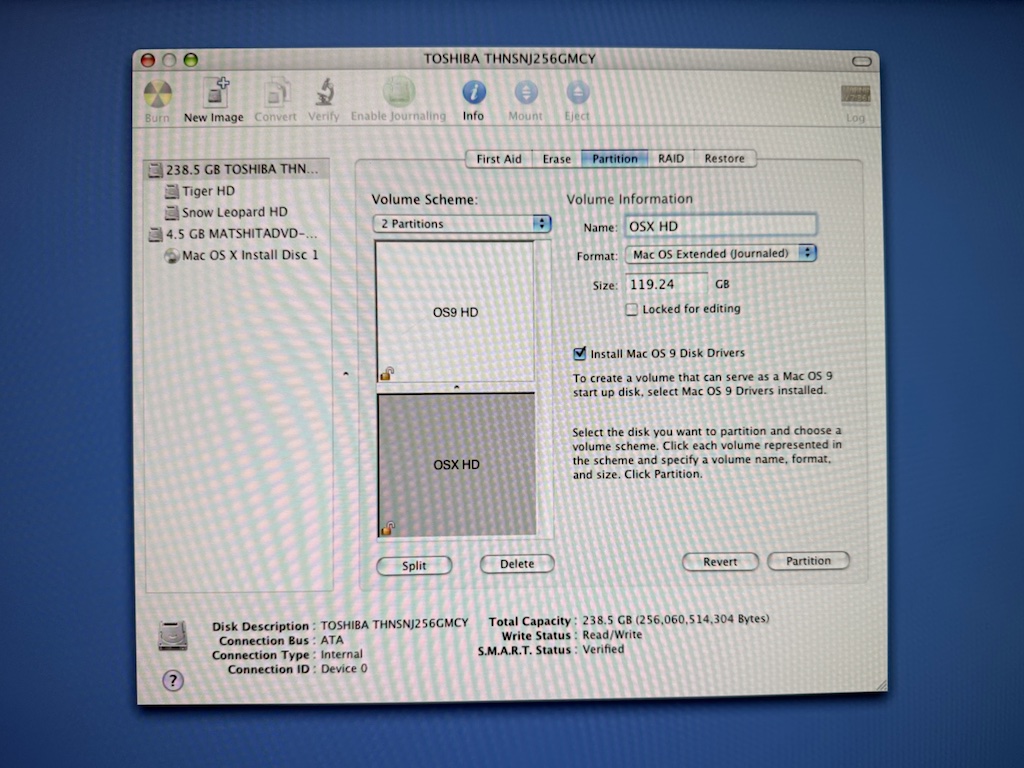The width and height of the screenshot is (1024, 768).
Task: Click the Delete button
Action: click(517, 564)
